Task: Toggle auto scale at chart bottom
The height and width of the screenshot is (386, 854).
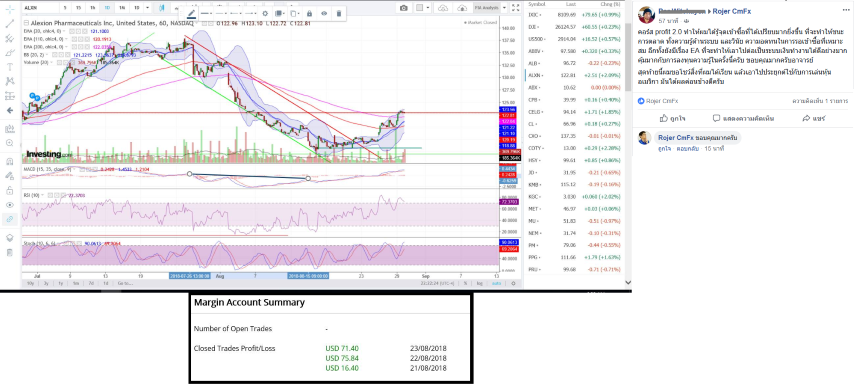Action: pyautogui.click(x=496, y=284)
